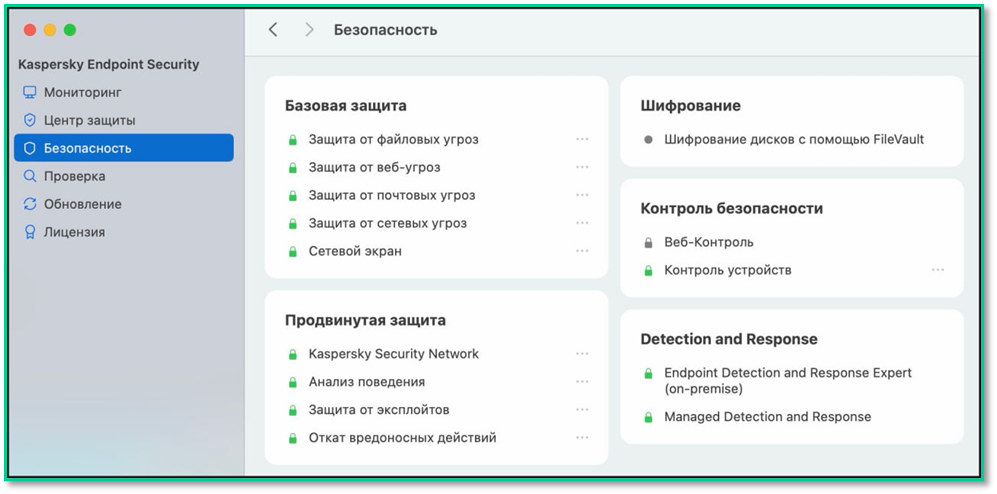The width and height of the screenshot is (997, 494).
Task: Click the back navigation arrow
Action: 273,29
